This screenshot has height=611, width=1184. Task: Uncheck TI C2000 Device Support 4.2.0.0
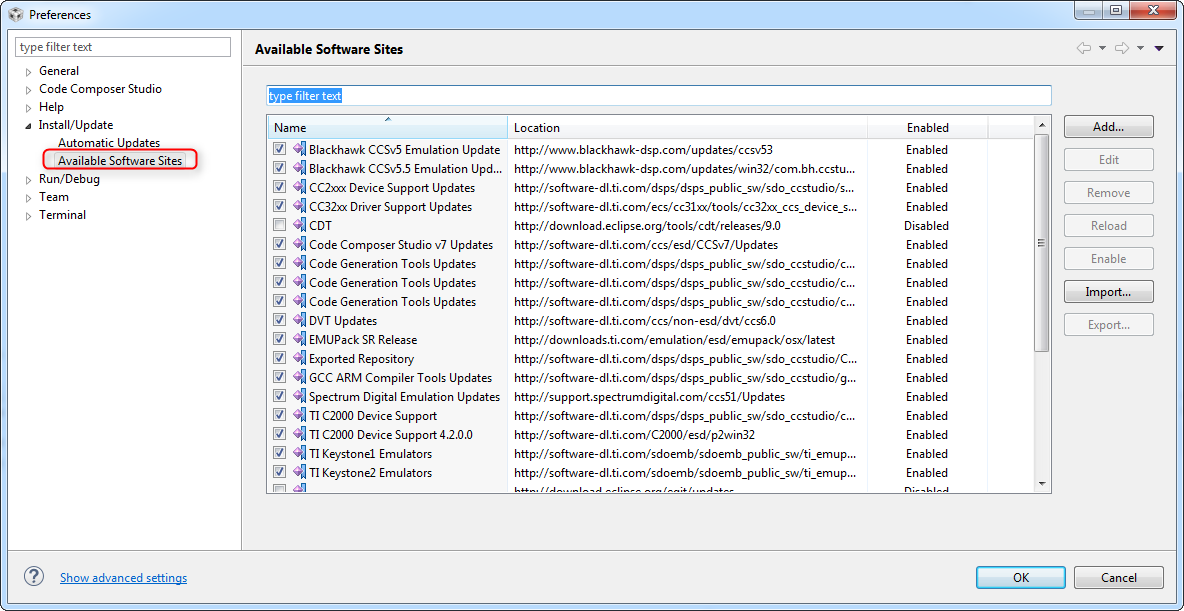coord(279,434)
